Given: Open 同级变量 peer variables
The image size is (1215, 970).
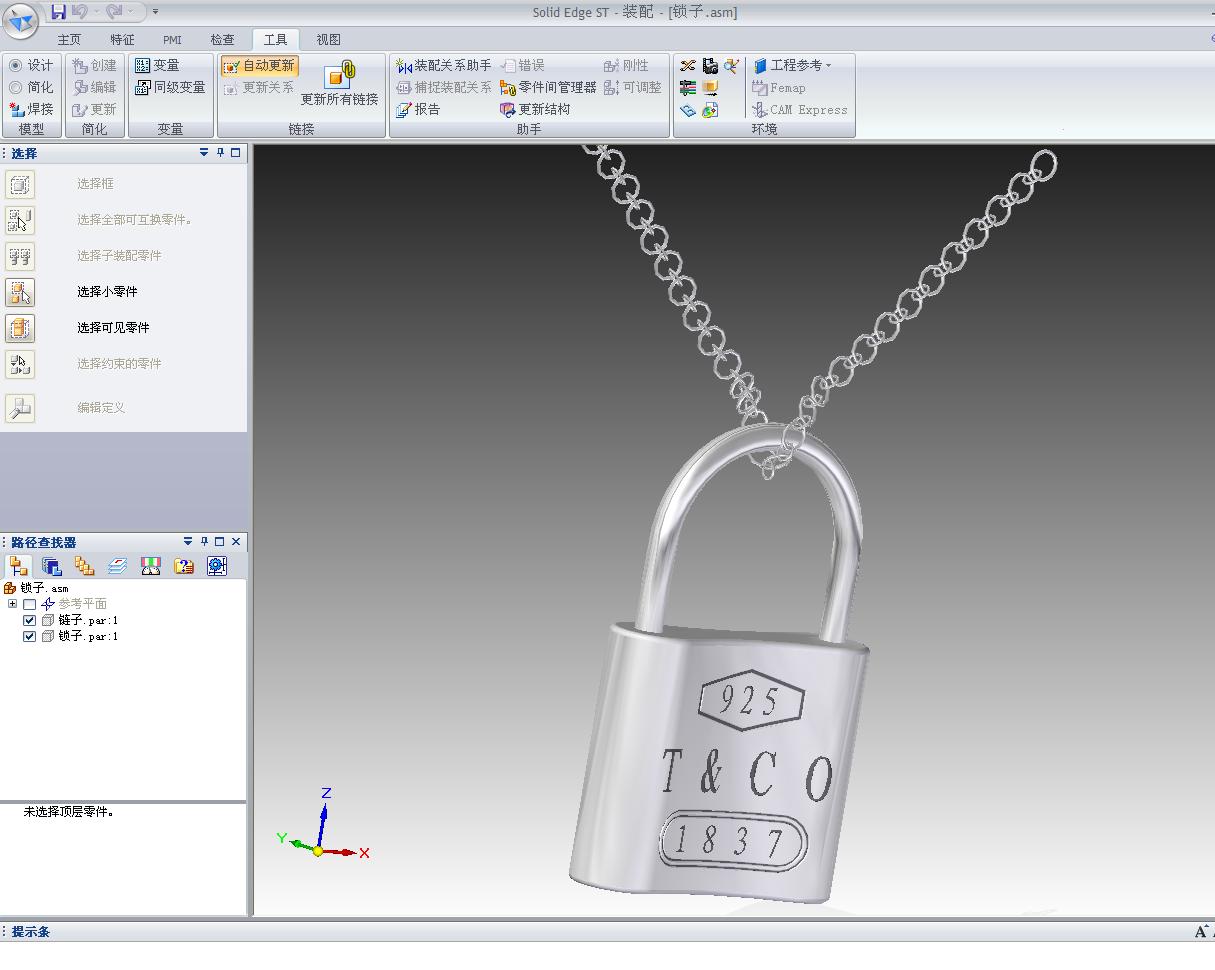Looking at the screenshot, I should (x=170, y=87).
